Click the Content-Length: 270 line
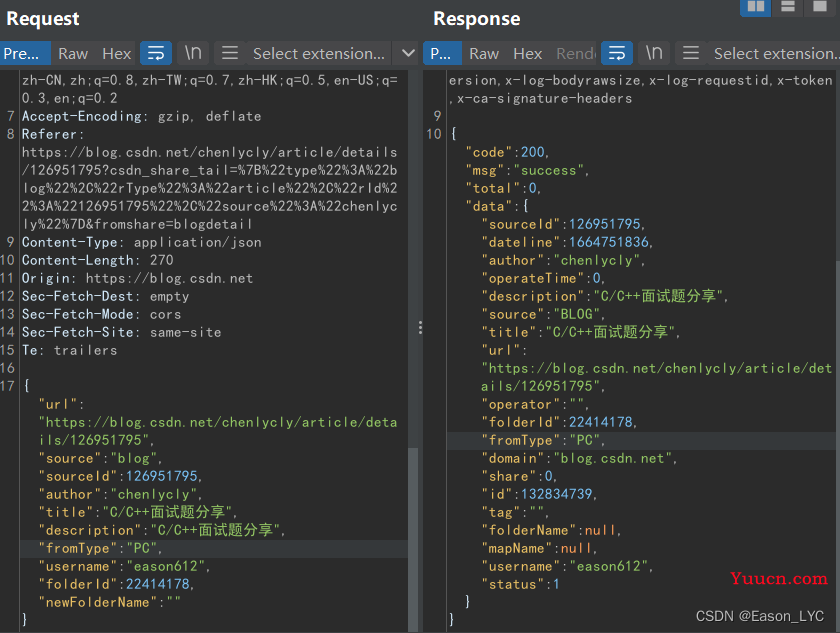Viewport: 840px width, 633px height. (x=98, y=260)
